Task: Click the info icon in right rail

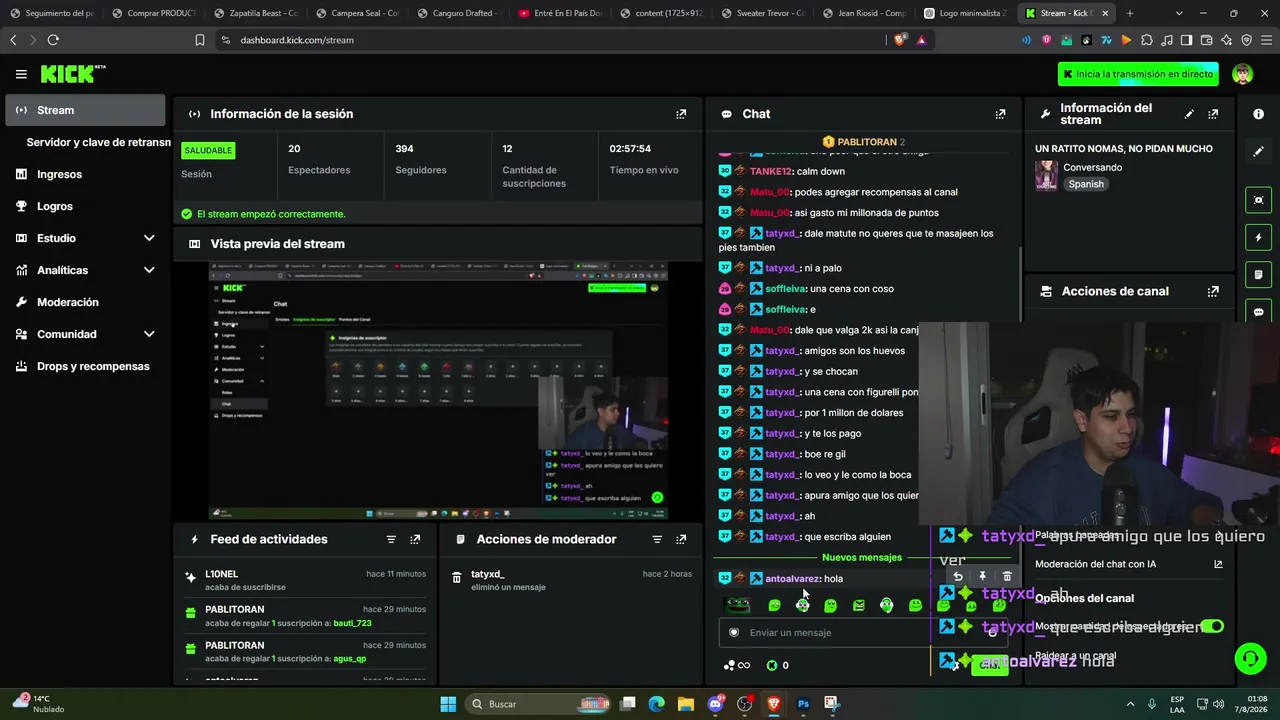Action: (1258, 114)
